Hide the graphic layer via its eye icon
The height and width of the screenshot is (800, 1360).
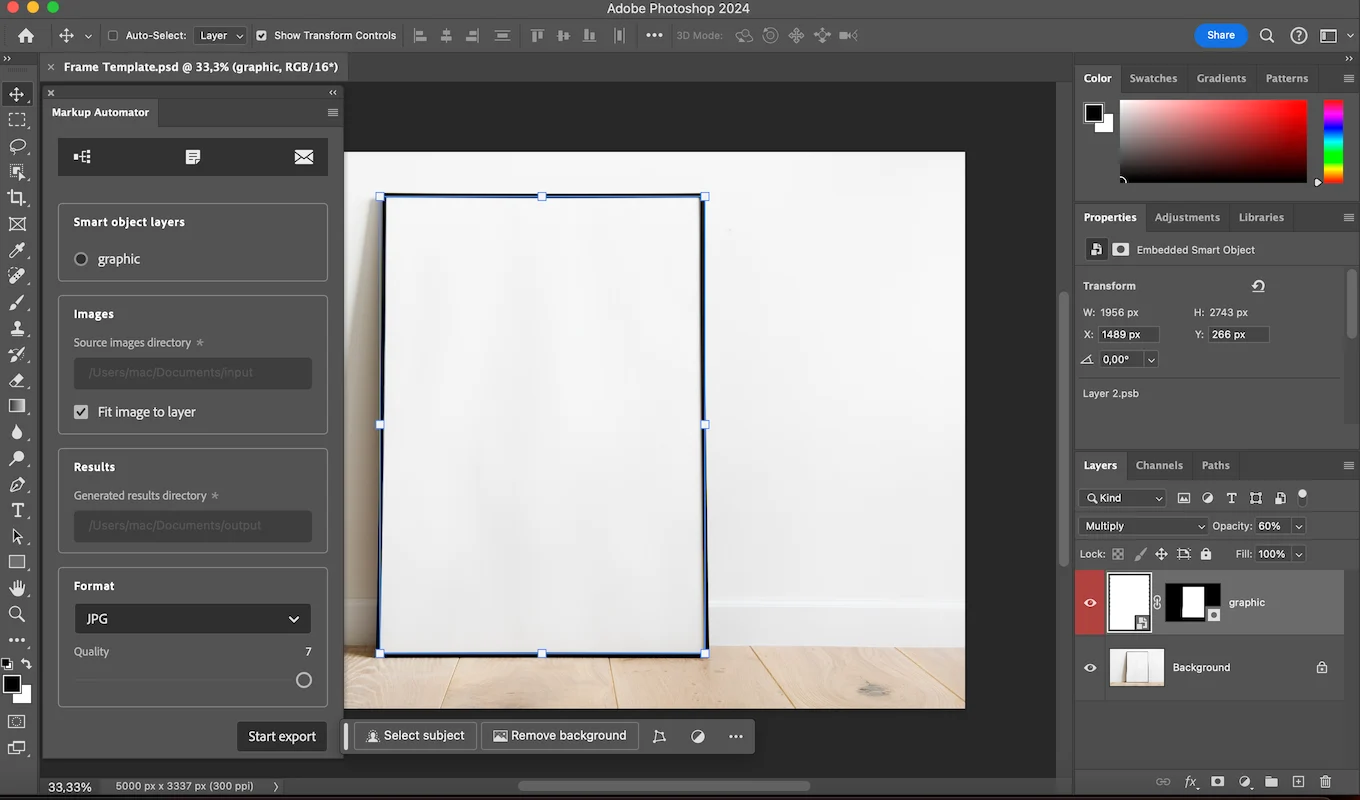(x=1090, y=603)
